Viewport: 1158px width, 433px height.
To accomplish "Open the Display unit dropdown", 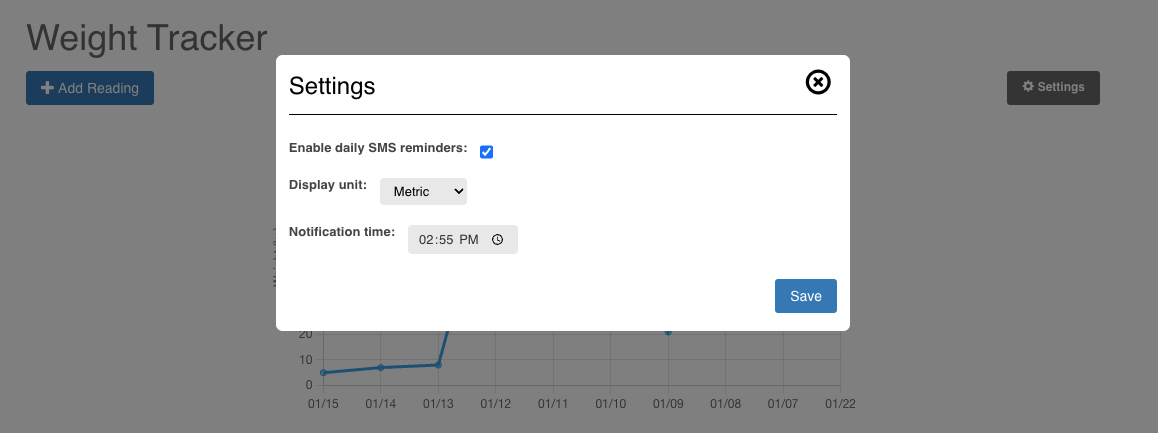I will [423, 191].
